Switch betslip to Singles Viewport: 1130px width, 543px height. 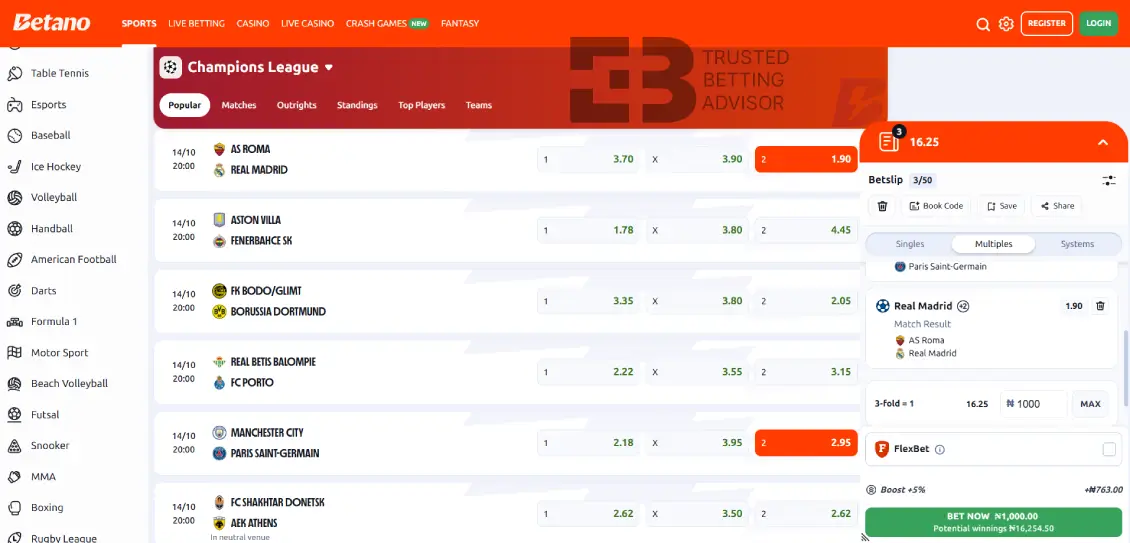[x=909, y=244]
